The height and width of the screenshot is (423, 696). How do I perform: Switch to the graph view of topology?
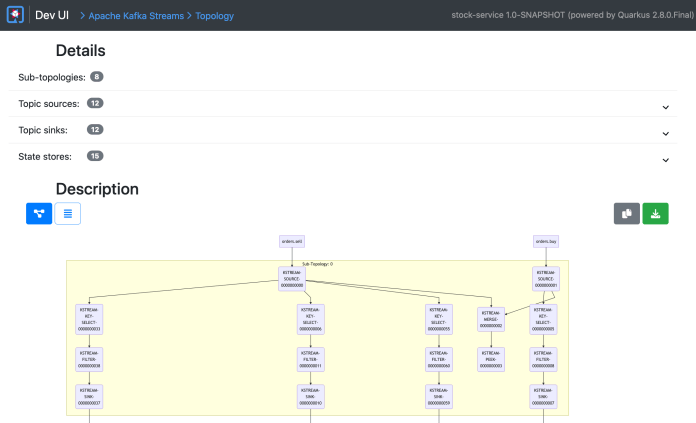tap(39, 213)
